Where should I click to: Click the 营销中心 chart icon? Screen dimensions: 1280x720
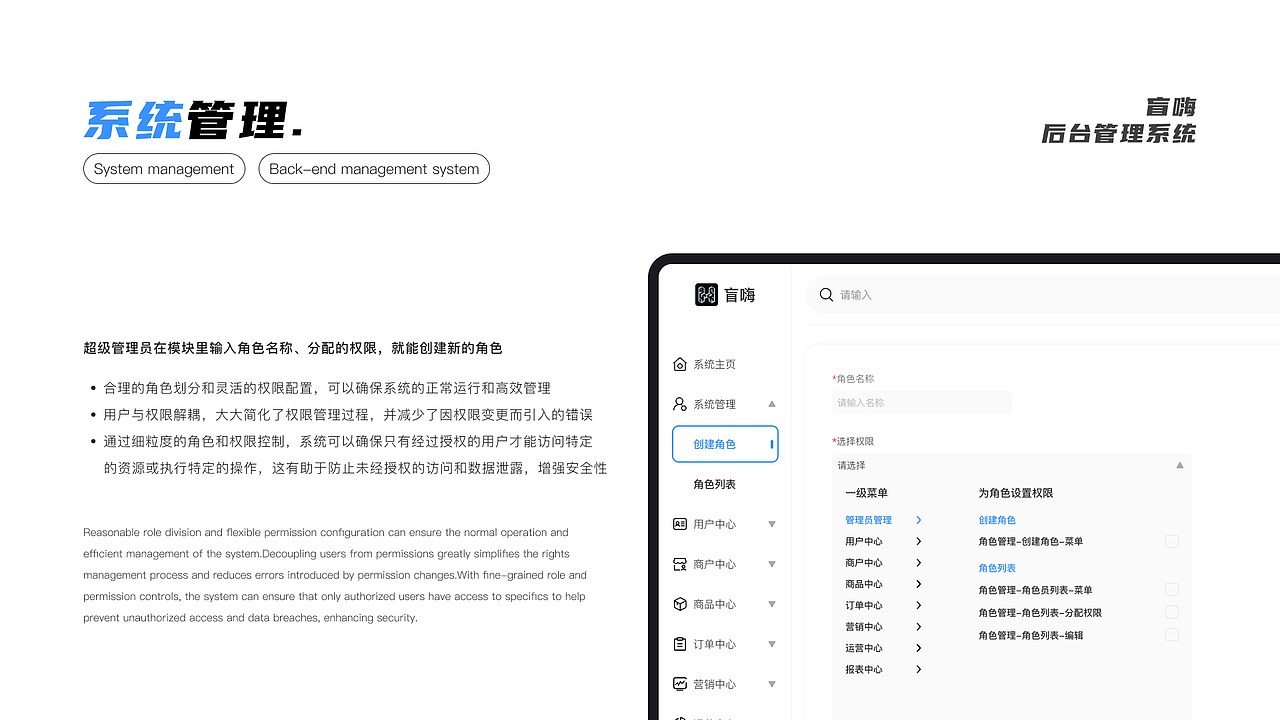(680, 684)
